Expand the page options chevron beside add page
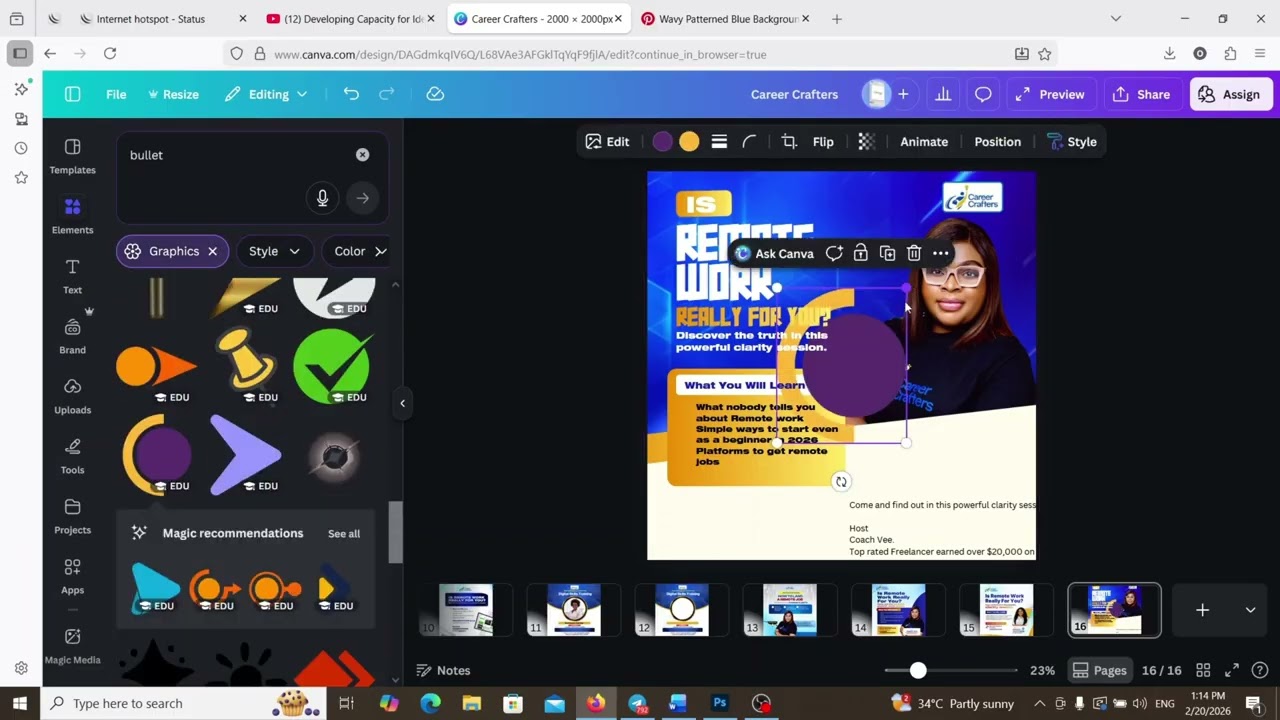The image size is (1280, 720). 1250,610
